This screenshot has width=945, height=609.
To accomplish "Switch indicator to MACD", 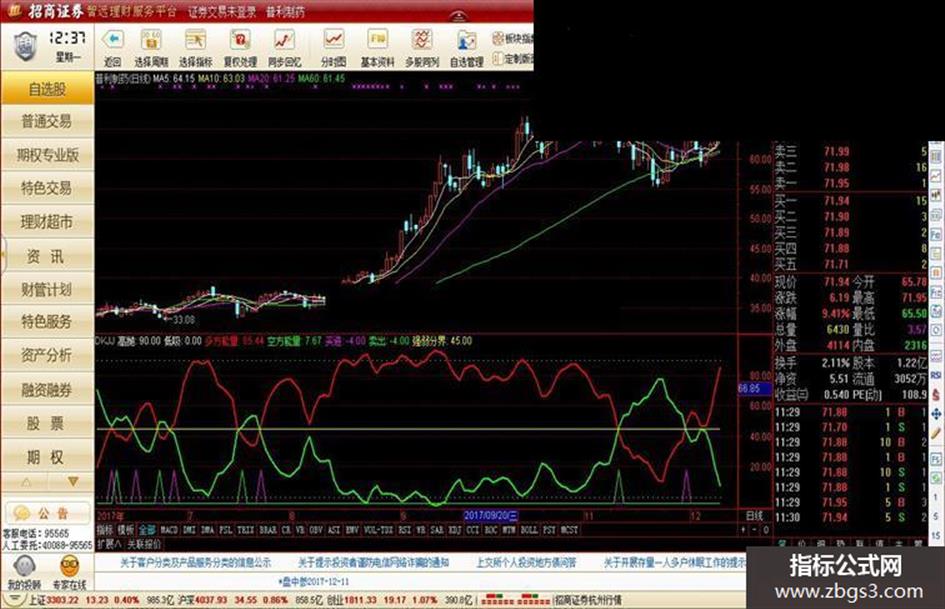I will pos(169,530).
